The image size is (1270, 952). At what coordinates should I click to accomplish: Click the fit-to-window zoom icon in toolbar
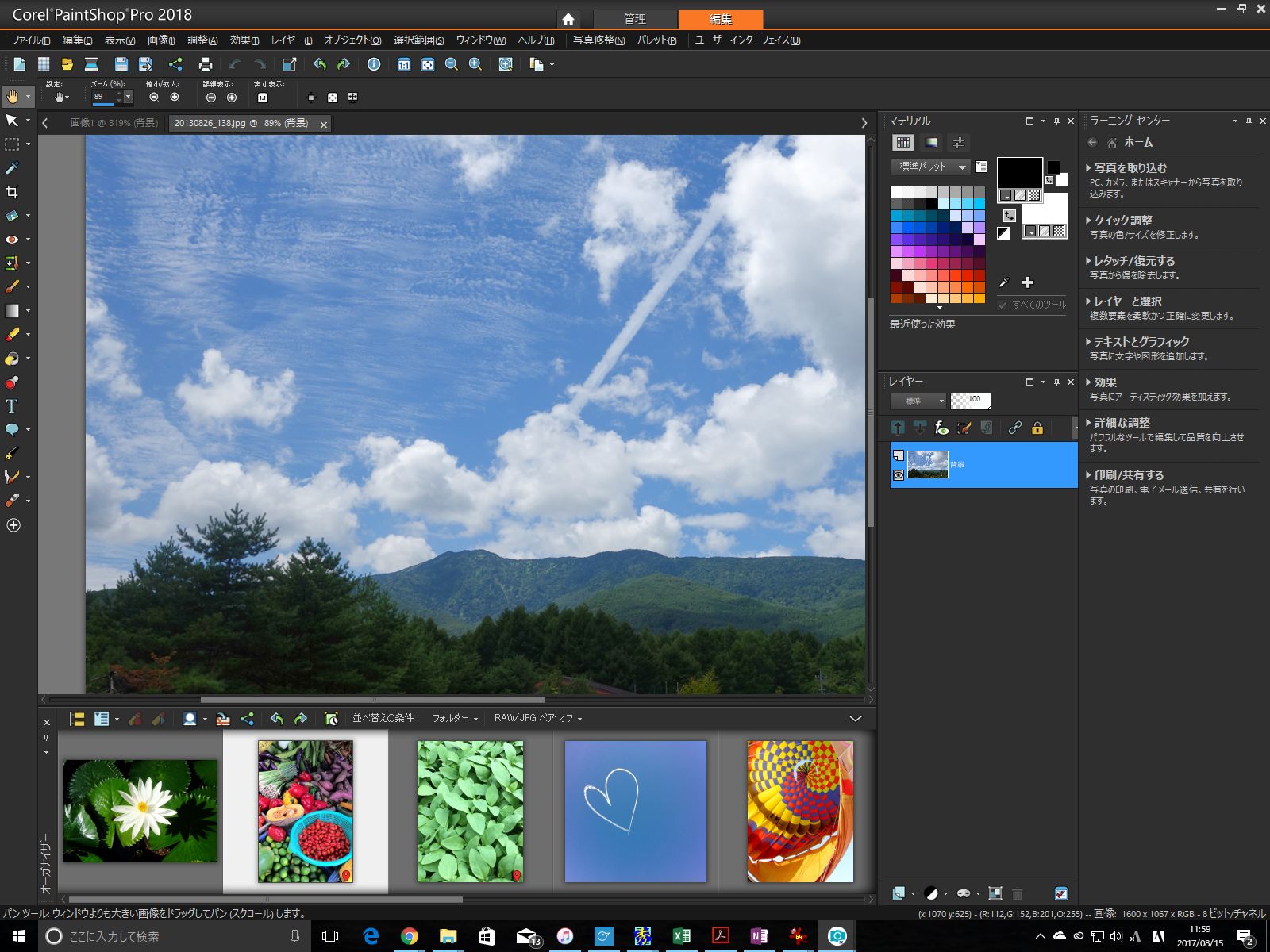tap(428, 64)
